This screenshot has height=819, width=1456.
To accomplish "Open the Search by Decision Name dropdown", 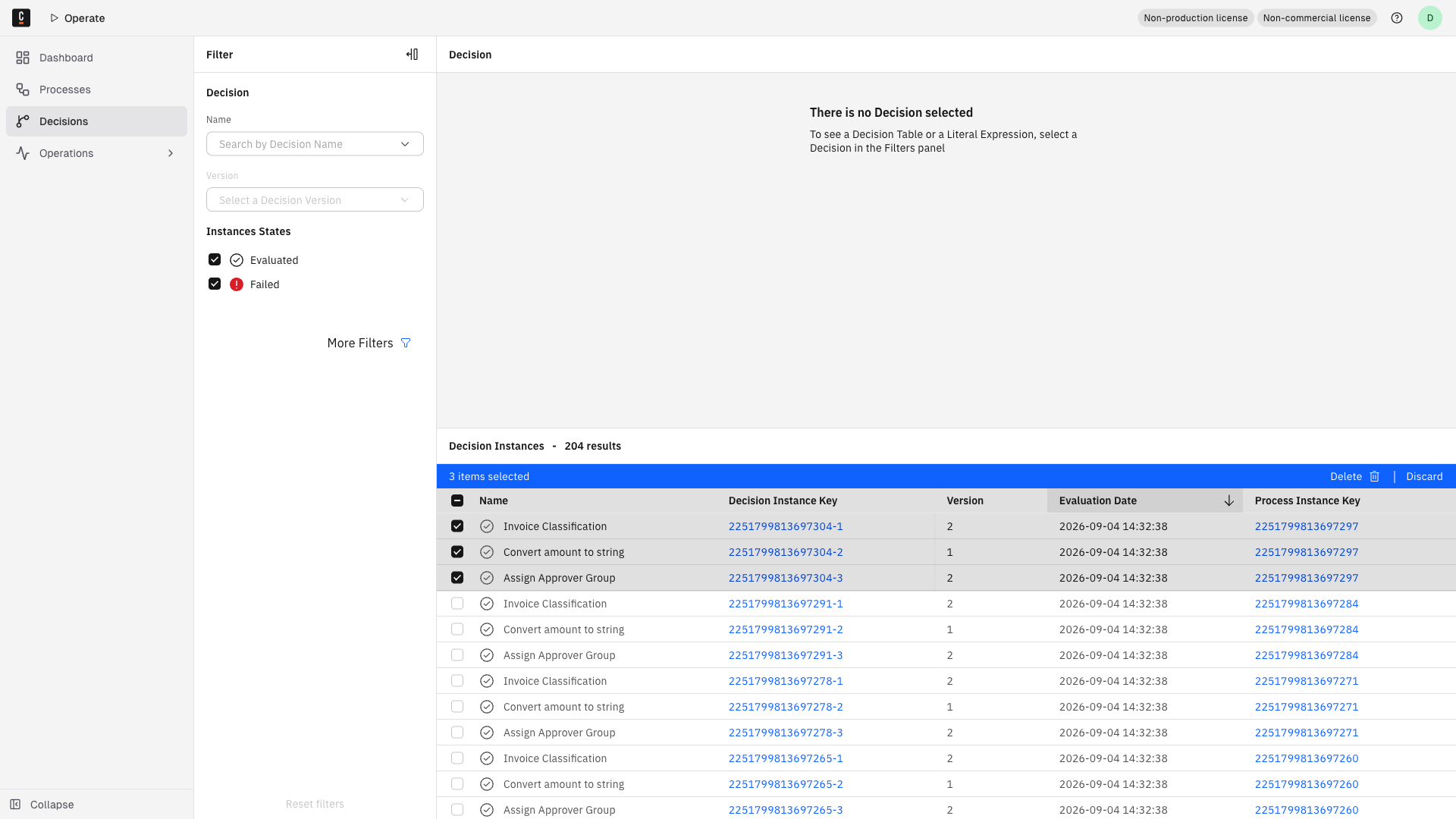I will [x=315, y=144].
